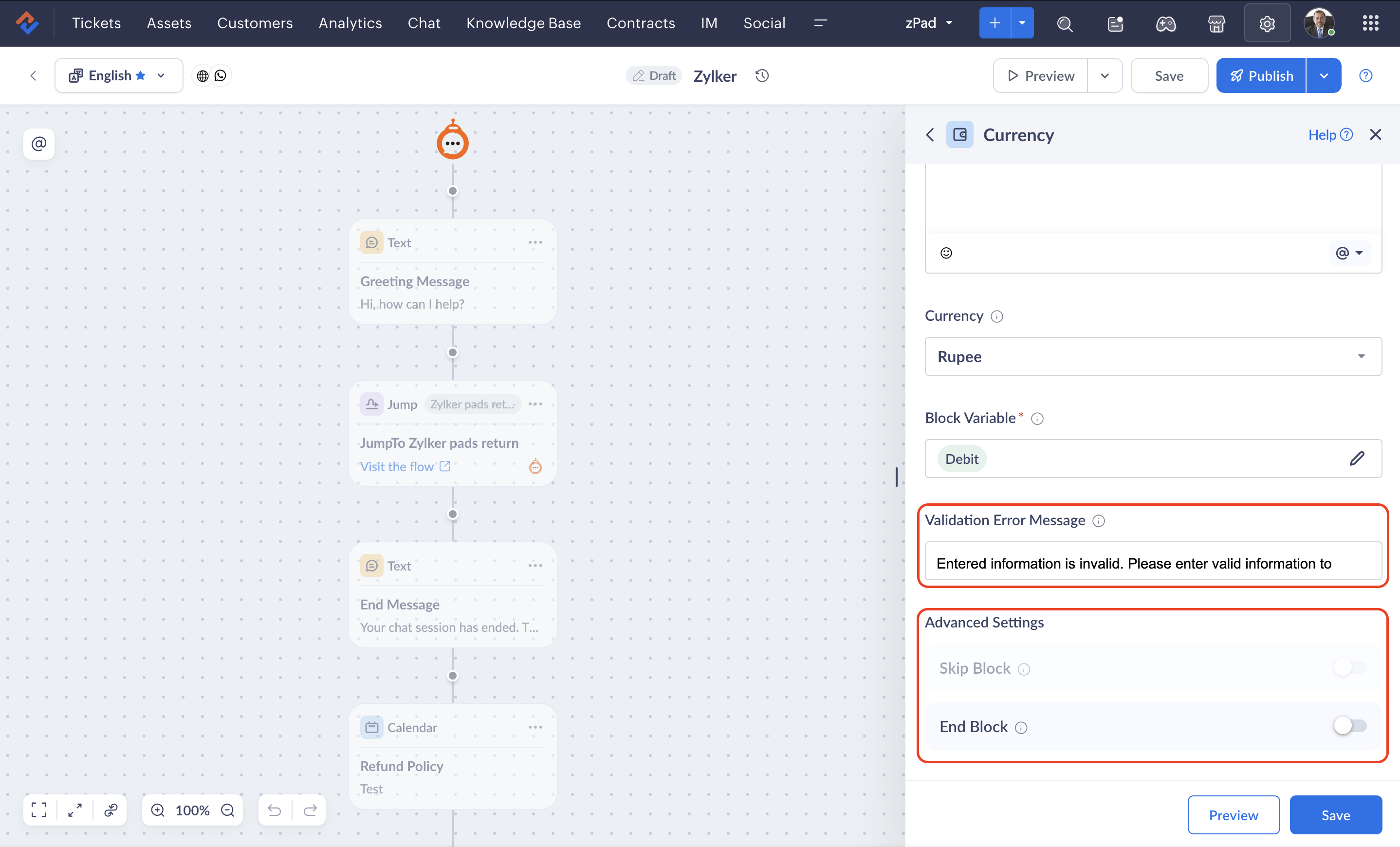1400x847 pixels.
Task: Expand the Publish button dropdown arrow
Action: pyautogui.click(x=1323, y=75)
